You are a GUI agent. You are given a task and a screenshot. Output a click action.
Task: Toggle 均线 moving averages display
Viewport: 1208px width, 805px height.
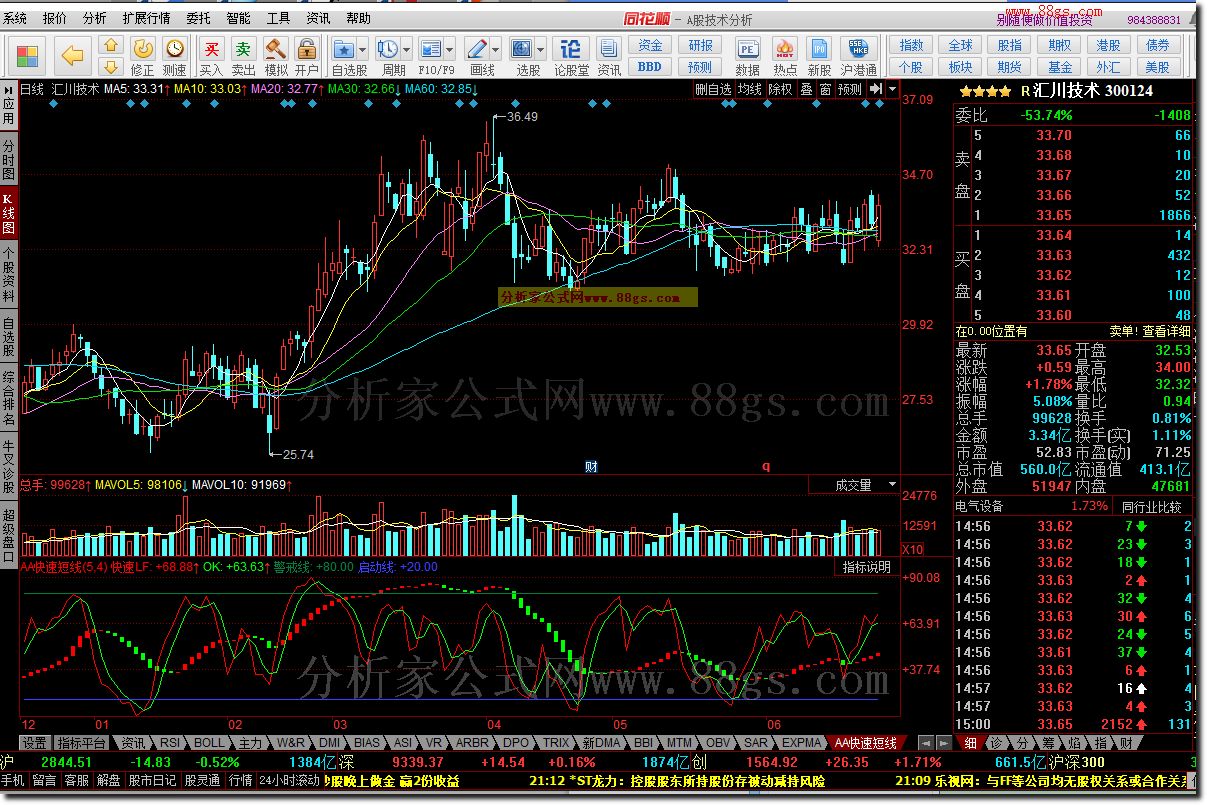click(750, 89)
